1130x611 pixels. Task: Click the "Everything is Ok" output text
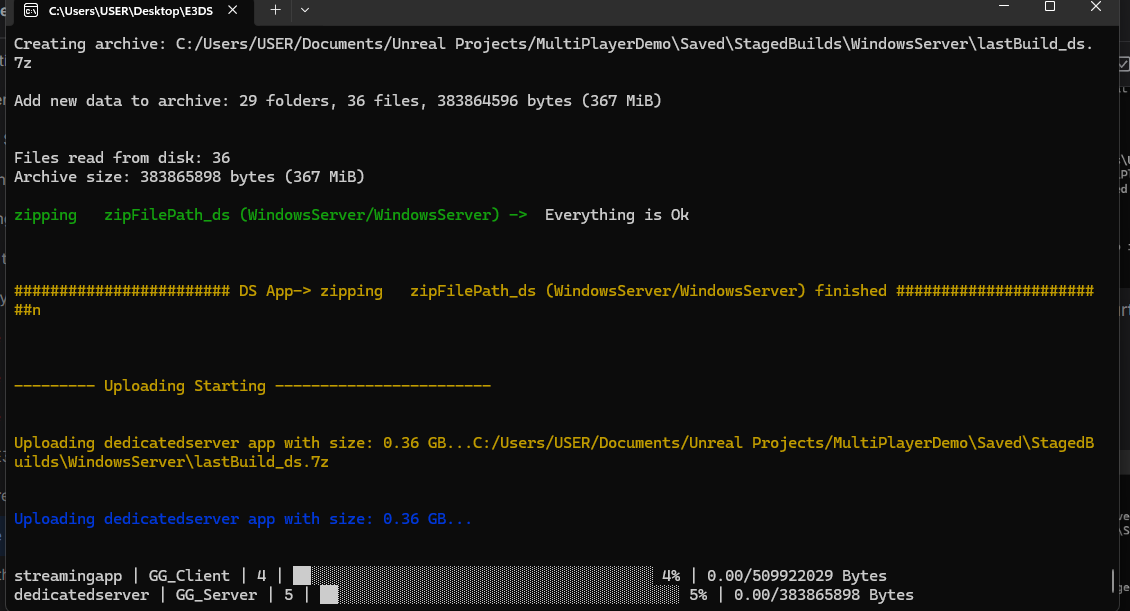click(x=616, y=215)
